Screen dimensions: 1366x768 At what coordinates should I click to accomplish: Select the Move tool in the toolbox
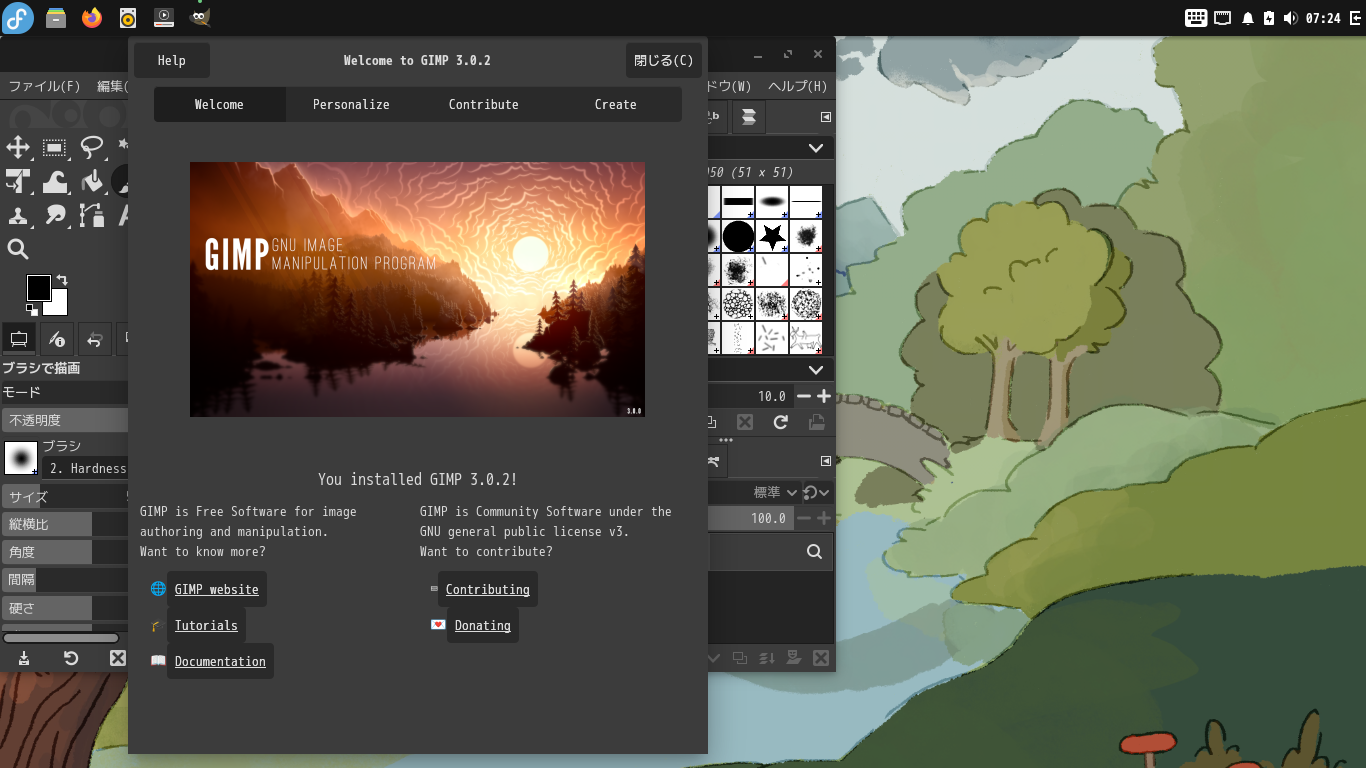click(x=18, y=148)
